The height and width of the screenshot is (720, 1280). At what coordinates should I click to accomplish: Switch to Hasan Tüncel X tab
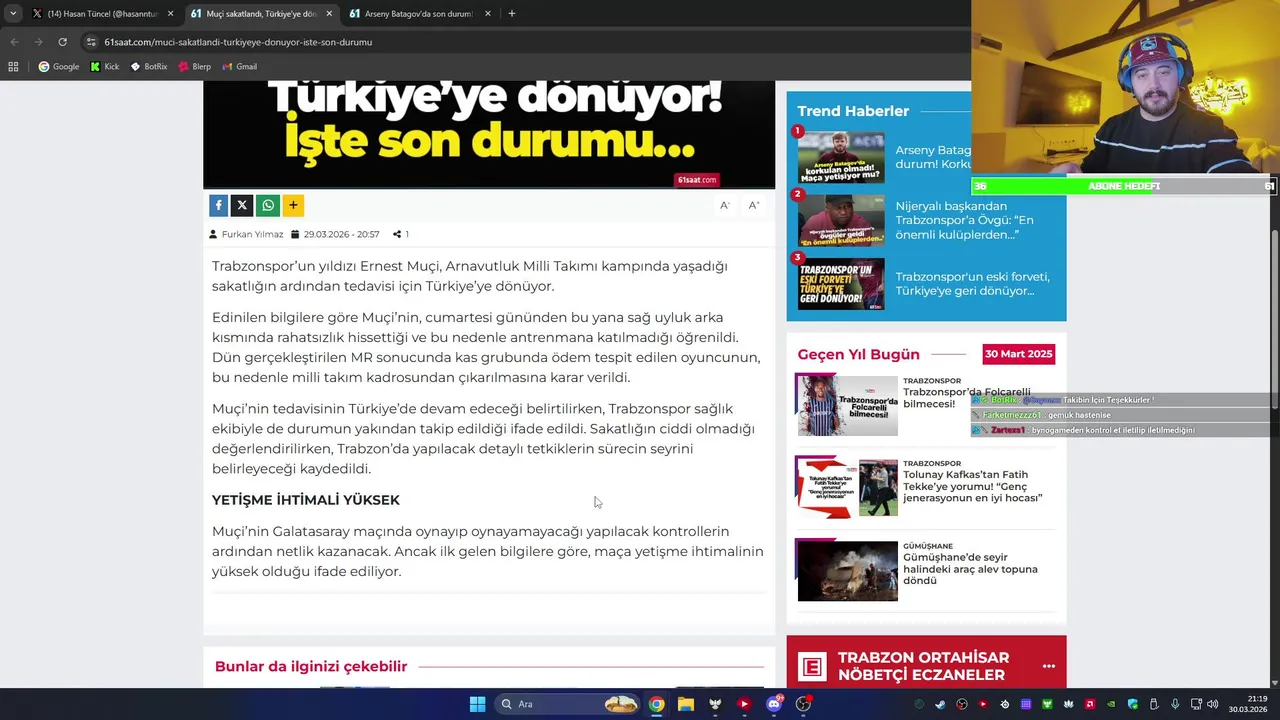coord(103,14)
